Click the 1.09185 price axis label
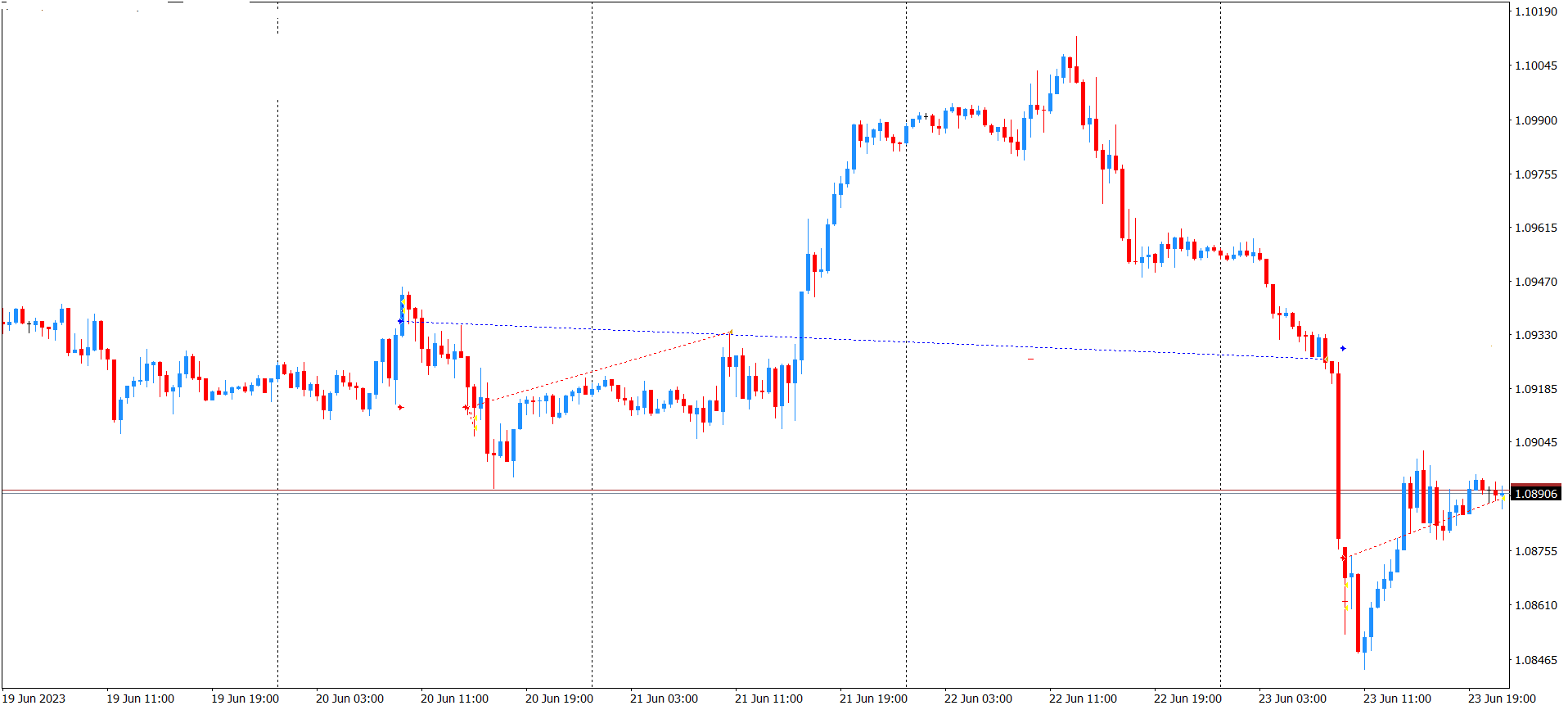The height and width of the screenshot is (710, 1568). pos(1536,389)
